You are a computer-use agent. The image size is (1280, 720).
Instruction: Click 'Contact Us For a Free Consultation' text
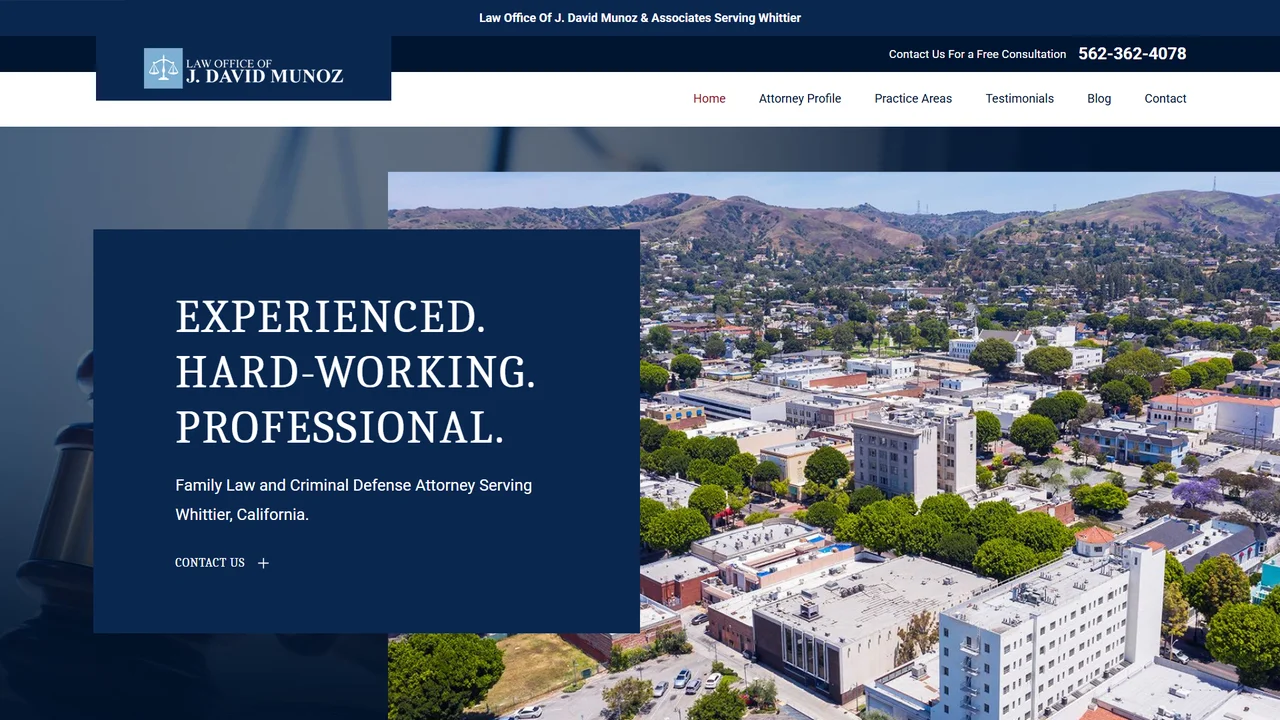click(977, 54)
